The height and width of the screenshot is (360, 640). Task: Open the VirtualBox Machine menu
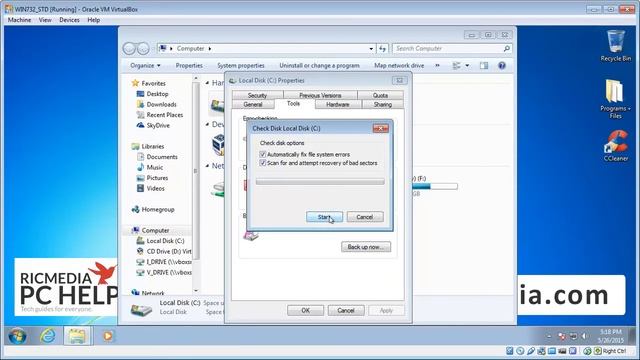click(x=19, y=20)
